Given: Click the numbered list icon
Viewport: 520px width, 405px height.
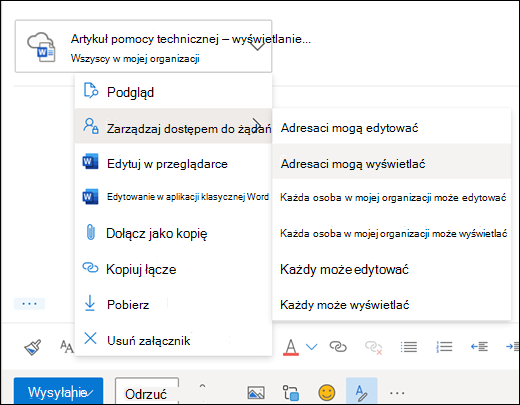Looking at the screenshot, I should pos(444,347).
